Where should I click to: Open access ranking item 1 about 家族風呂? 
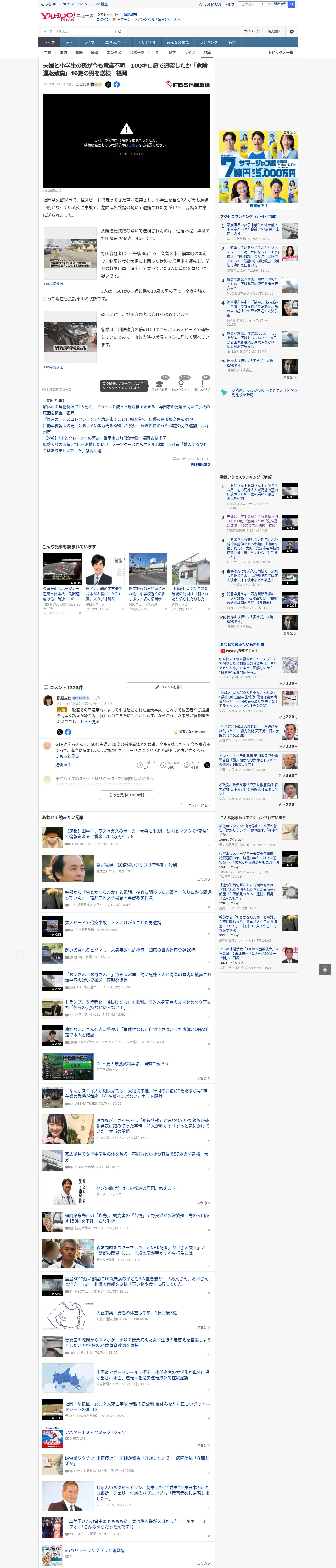click(253, 229)
